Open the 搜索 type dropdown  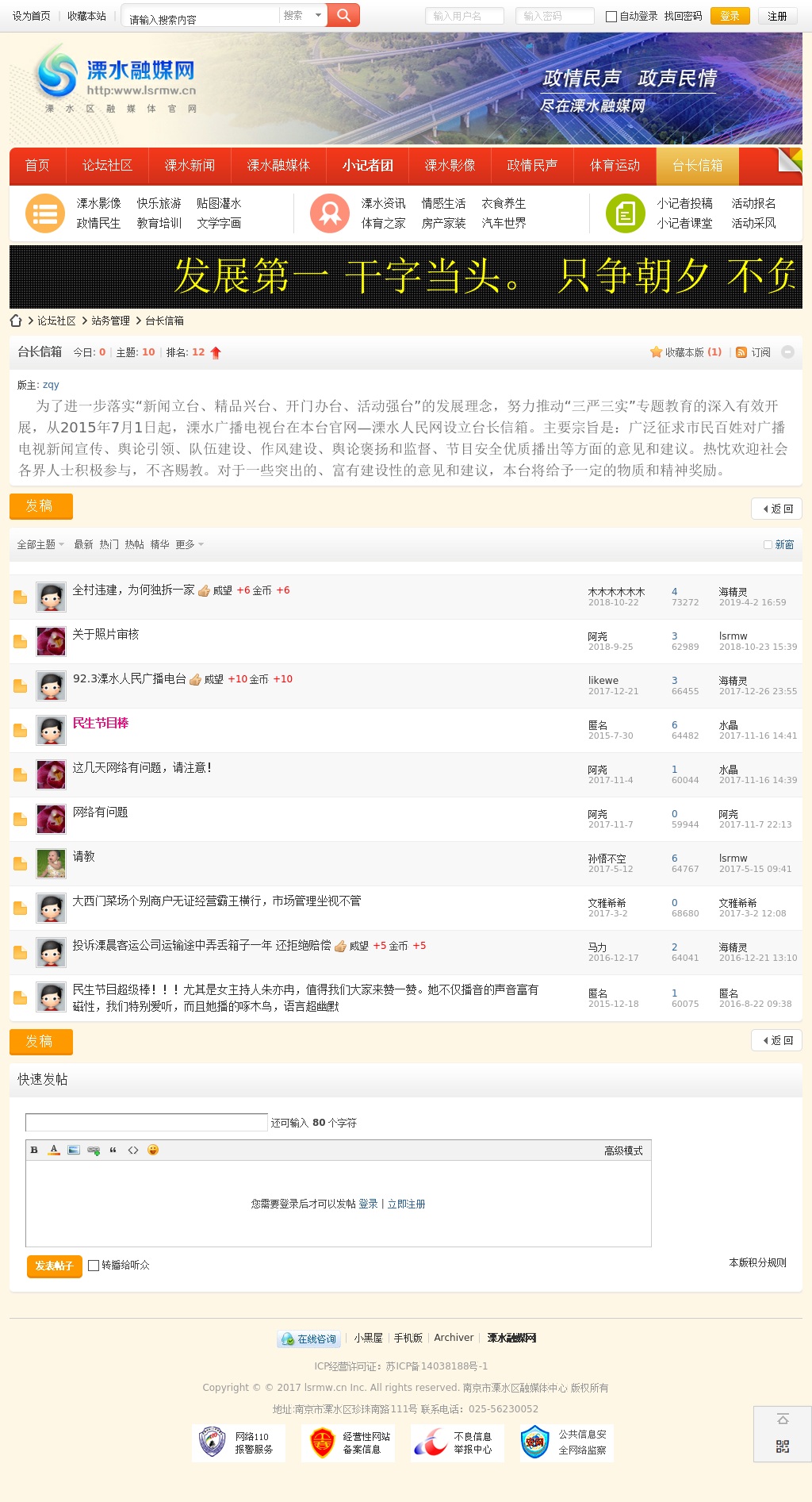pos(304,15)
